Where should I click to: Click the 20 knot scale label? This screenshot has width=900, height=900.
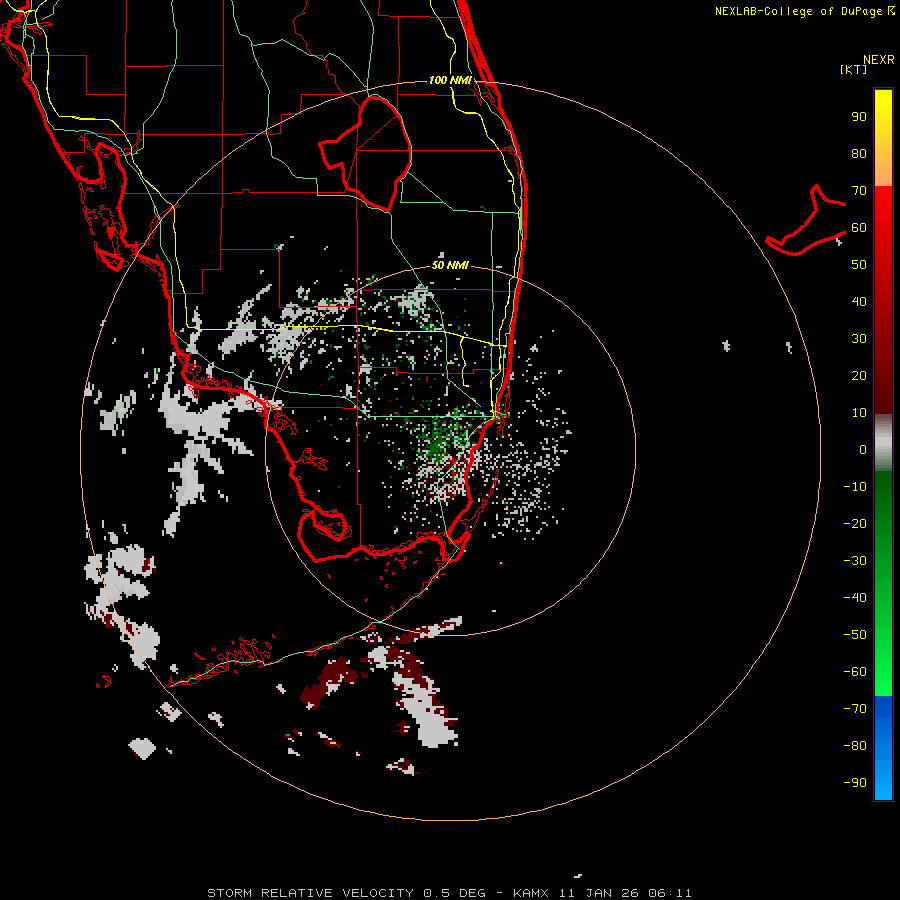[x=859, y=375]
